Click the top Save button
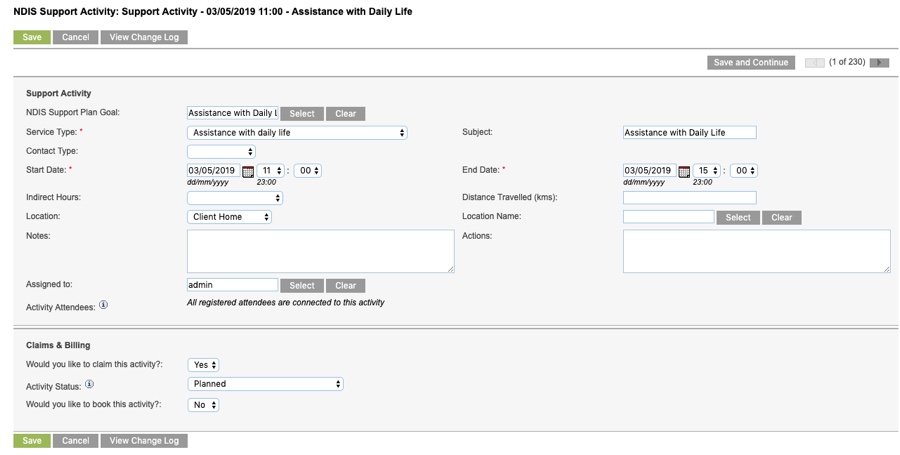Viewport: 900px width, 455px height. click(32, 37)
